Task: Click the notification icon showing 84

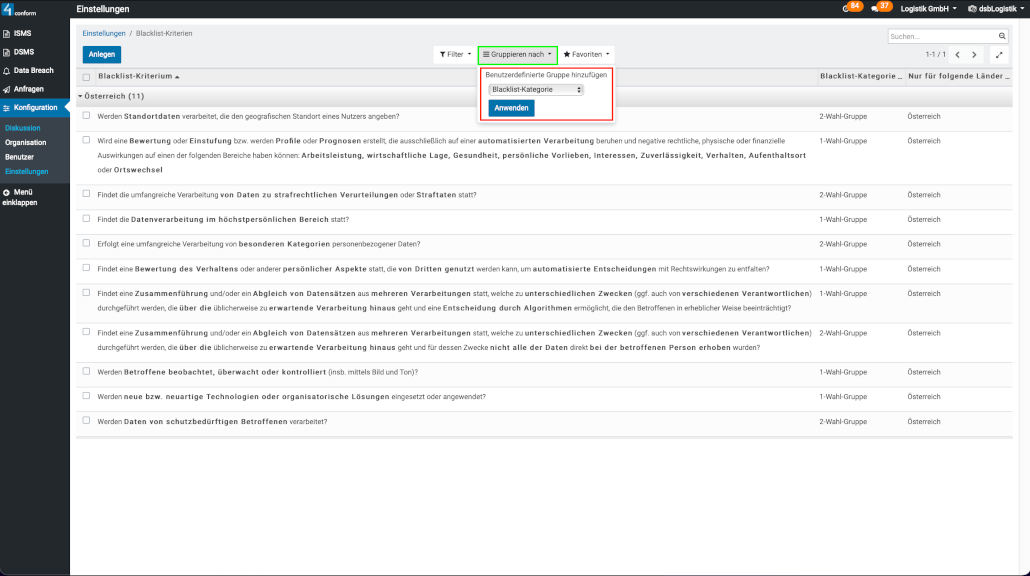Action: (x=850, y=8)
